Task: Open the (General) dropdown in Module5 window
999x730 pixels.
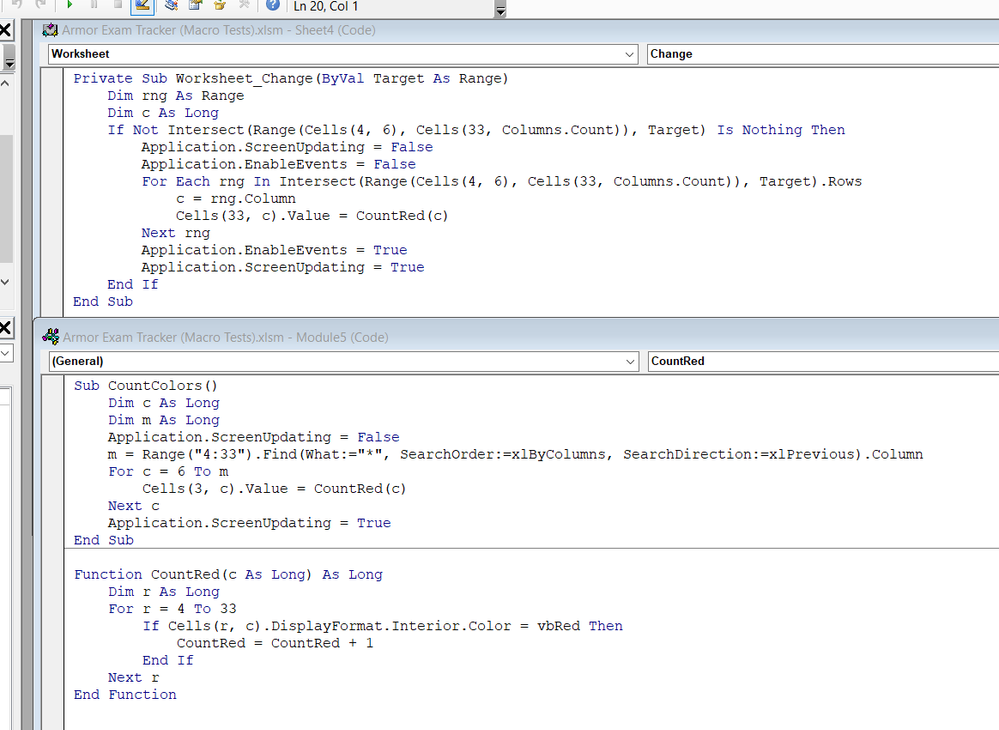Action: pos(631,361)
